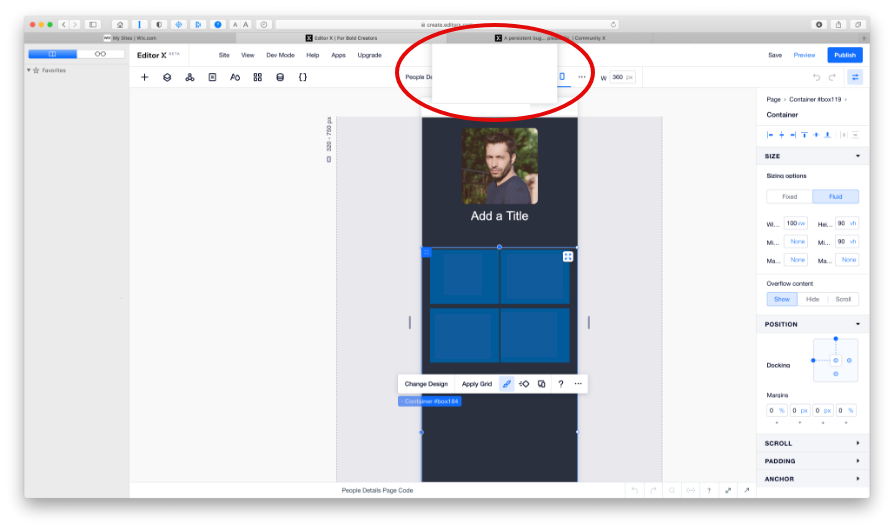Set overflow content to Show
This screenshot has width=894, height=530.
[782, 299]
